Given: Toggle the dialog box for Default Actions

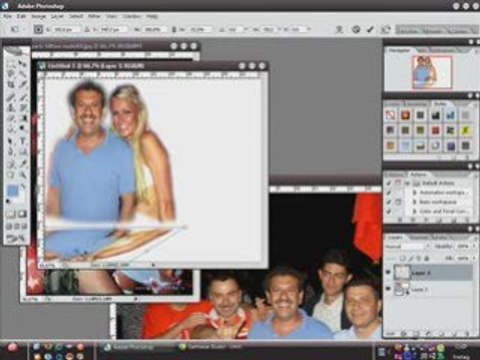Looking at the screenshot, I should click(x=398, y=183).
